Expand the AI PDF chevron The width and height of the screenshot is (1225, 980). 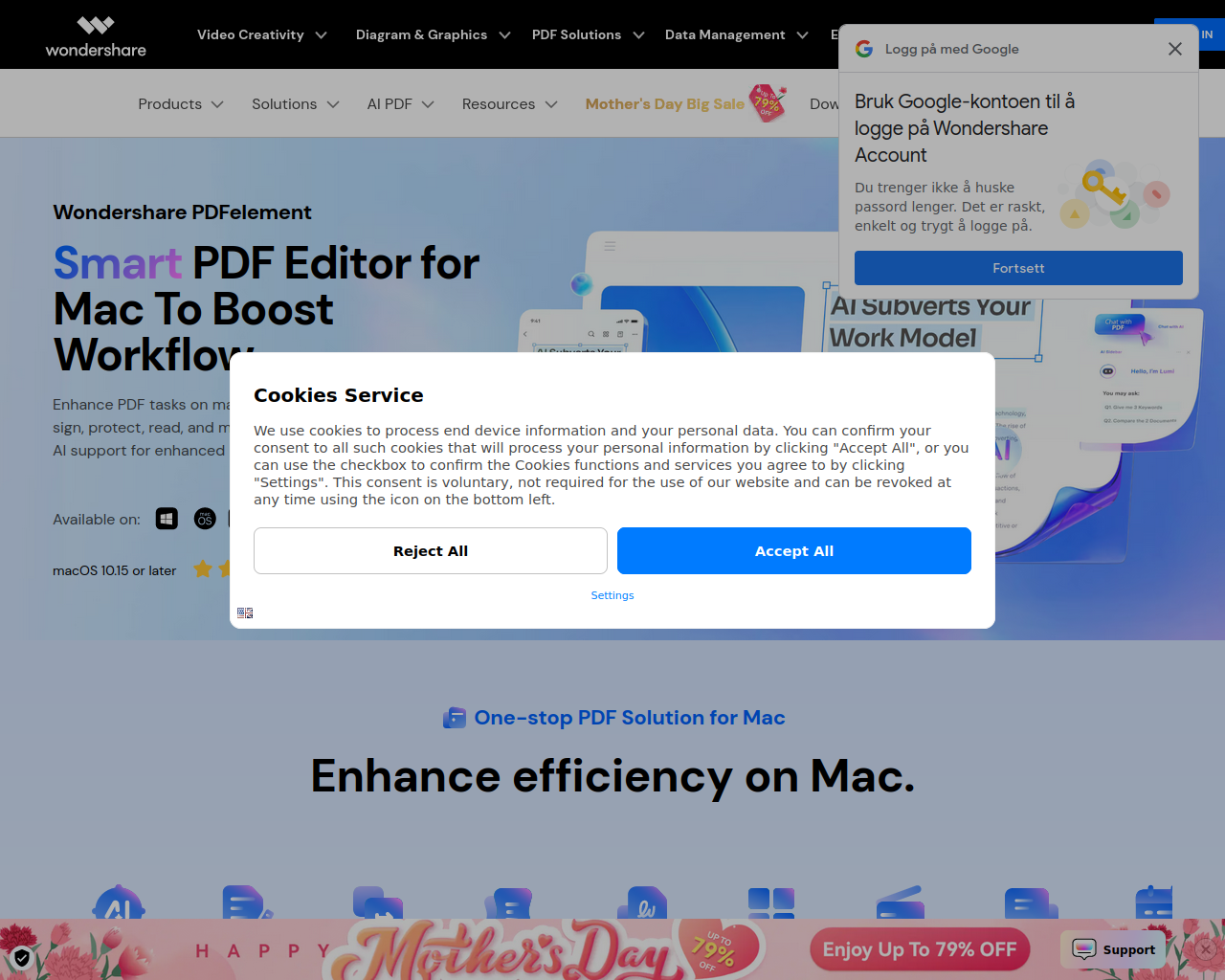click(x=428, y=104)
